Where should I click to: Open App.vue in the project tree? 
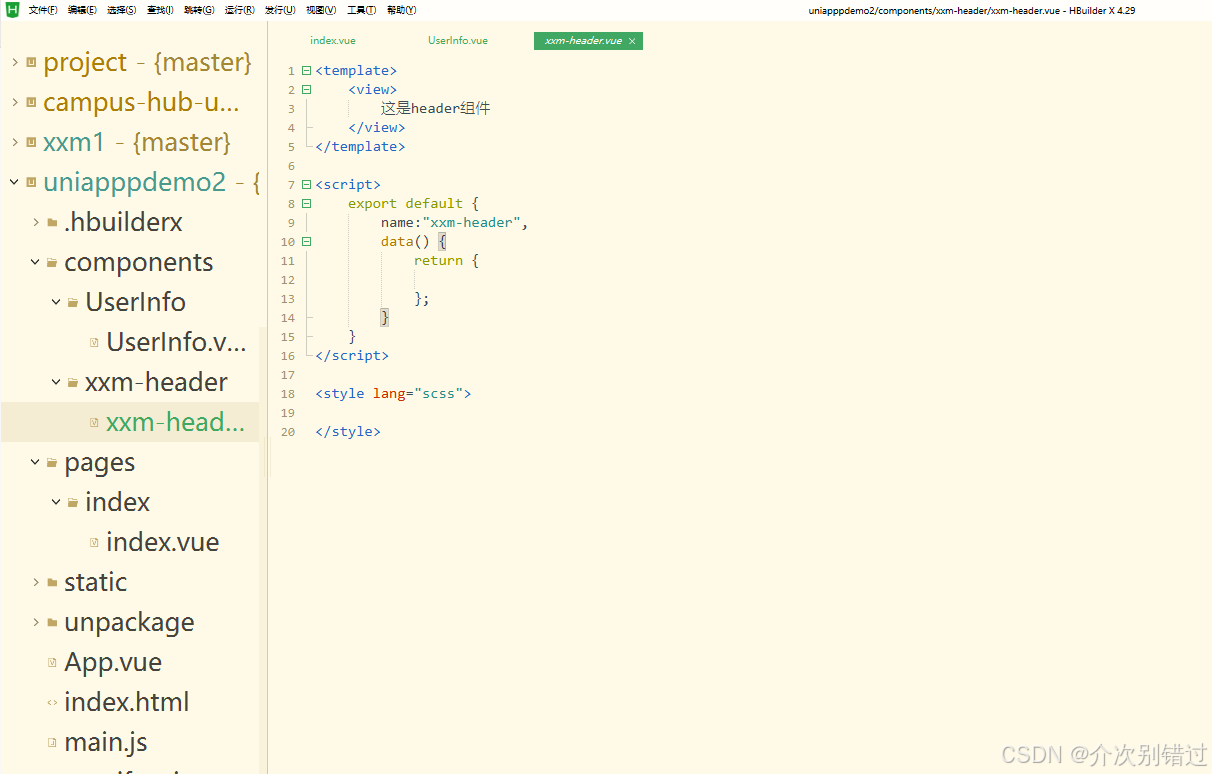tap(113, 662)
